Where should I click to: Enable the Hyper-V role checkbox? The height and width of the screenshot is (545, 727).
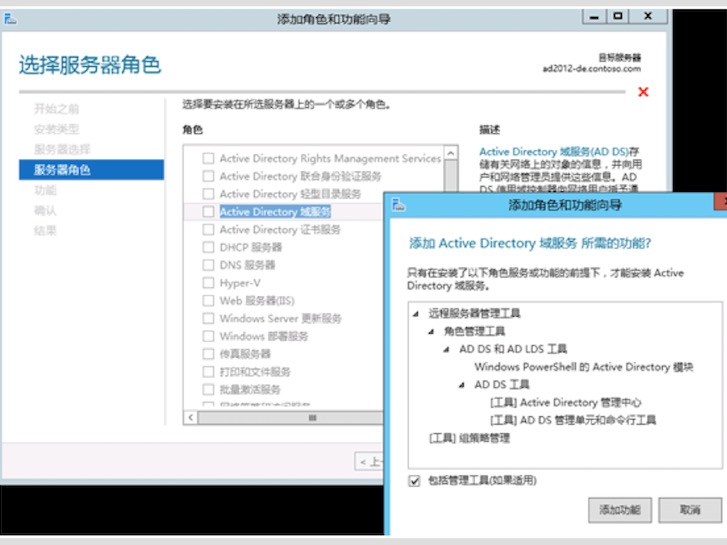(x=208, y=283)
